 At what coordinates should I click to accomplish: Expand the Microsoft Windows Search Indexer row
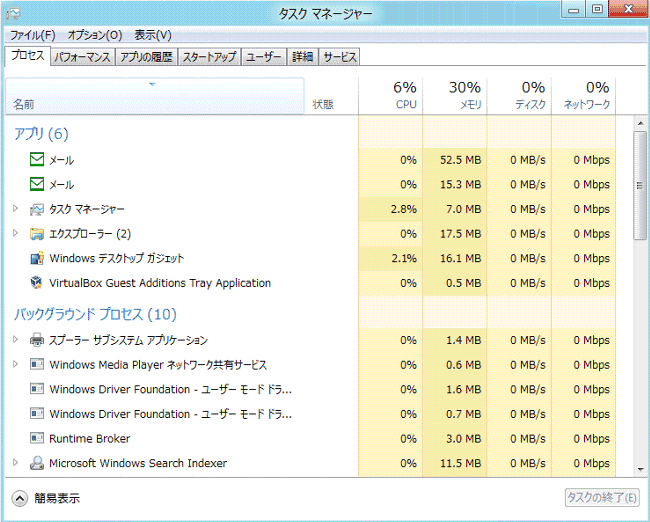(16, 462)
